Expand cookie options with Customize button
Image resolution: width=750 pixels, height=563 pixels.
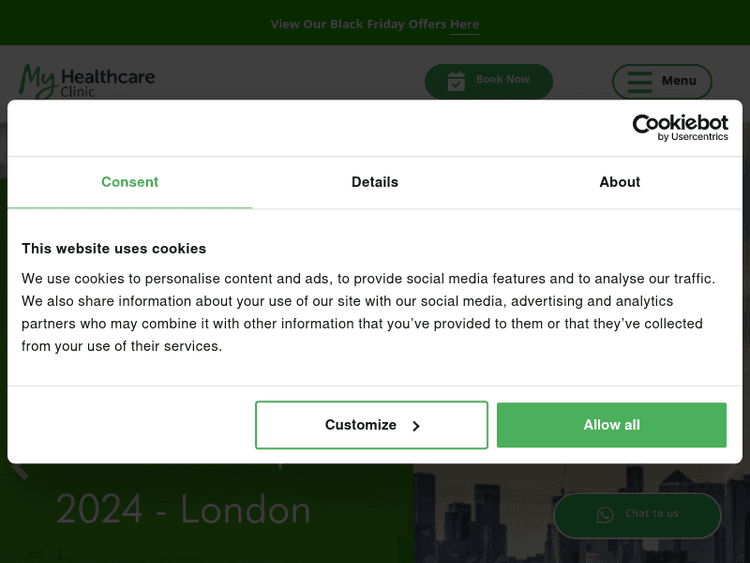pos(372,425)
